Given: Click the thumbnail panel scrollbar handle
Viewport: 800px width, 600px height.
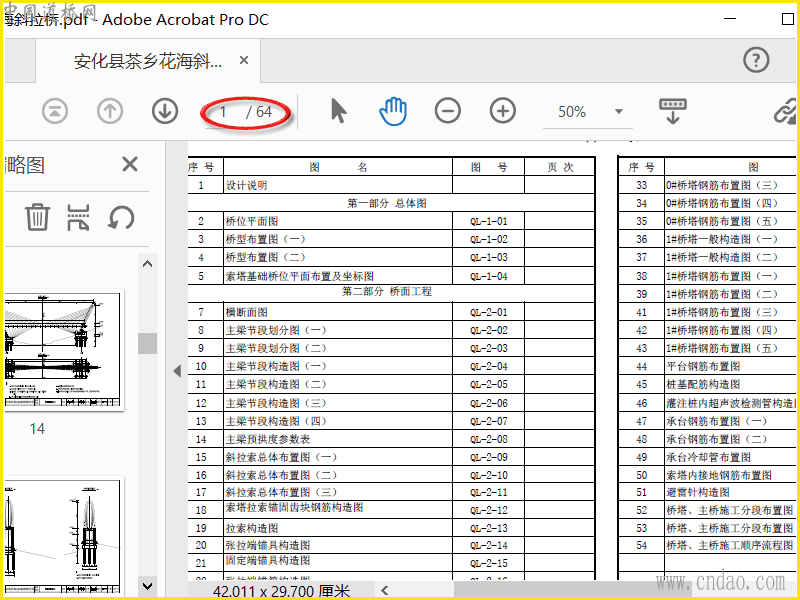Looking at the screenshot, I should tap(147, 343).
